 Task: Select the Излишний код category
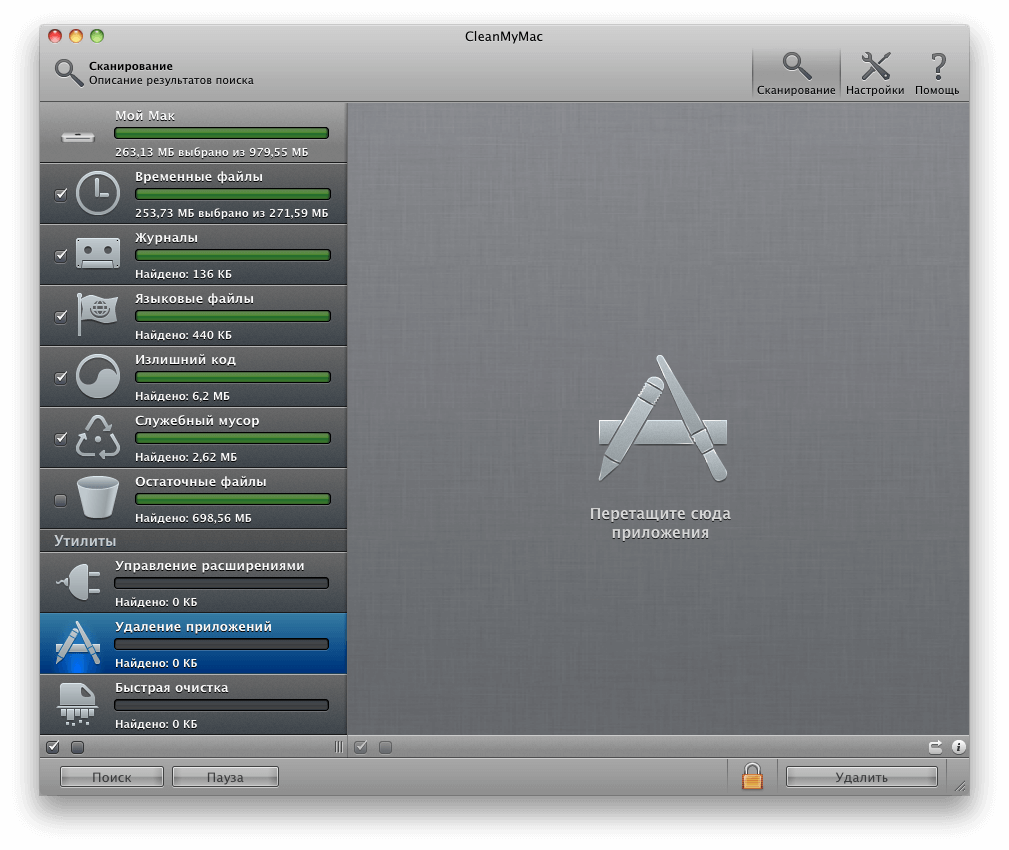tap(193, 376)
